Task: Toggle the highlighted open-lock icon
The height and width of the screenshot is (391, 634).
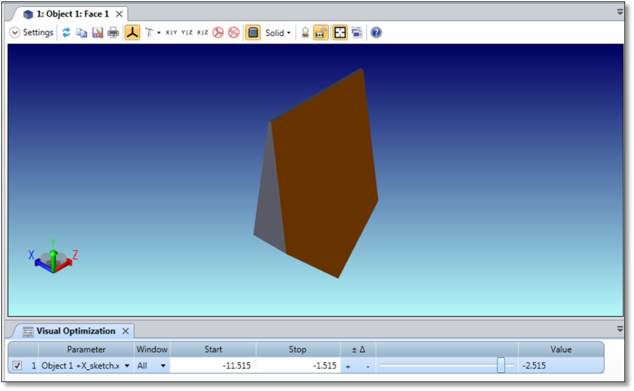Action: (x=321, y=32)
